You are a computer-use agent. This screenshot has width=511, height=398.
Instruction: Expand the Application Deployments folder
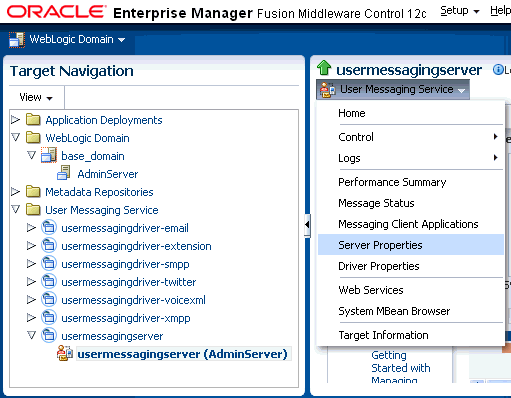[15, 120]
